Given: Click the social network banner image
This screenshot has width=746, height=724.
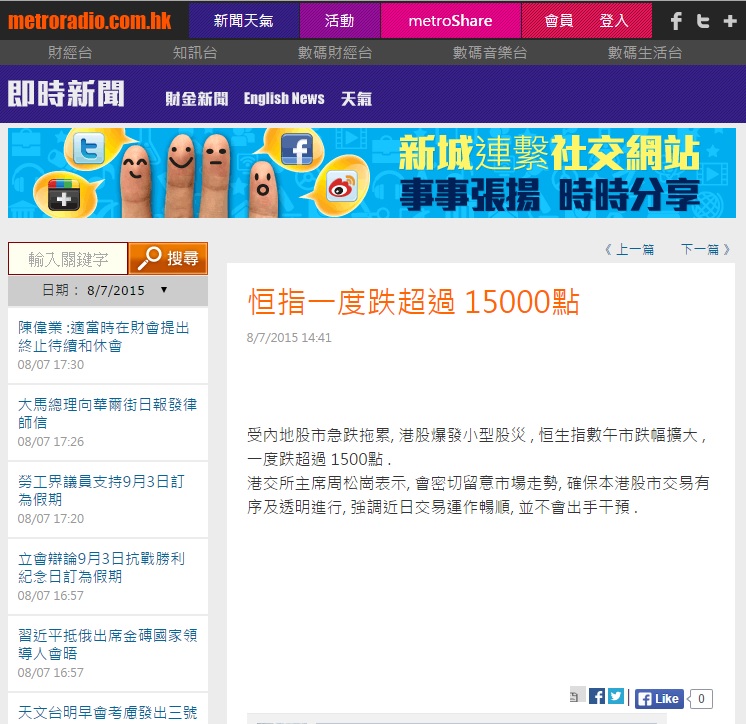Looking at the screenshot, I should [x=372, y=173].
